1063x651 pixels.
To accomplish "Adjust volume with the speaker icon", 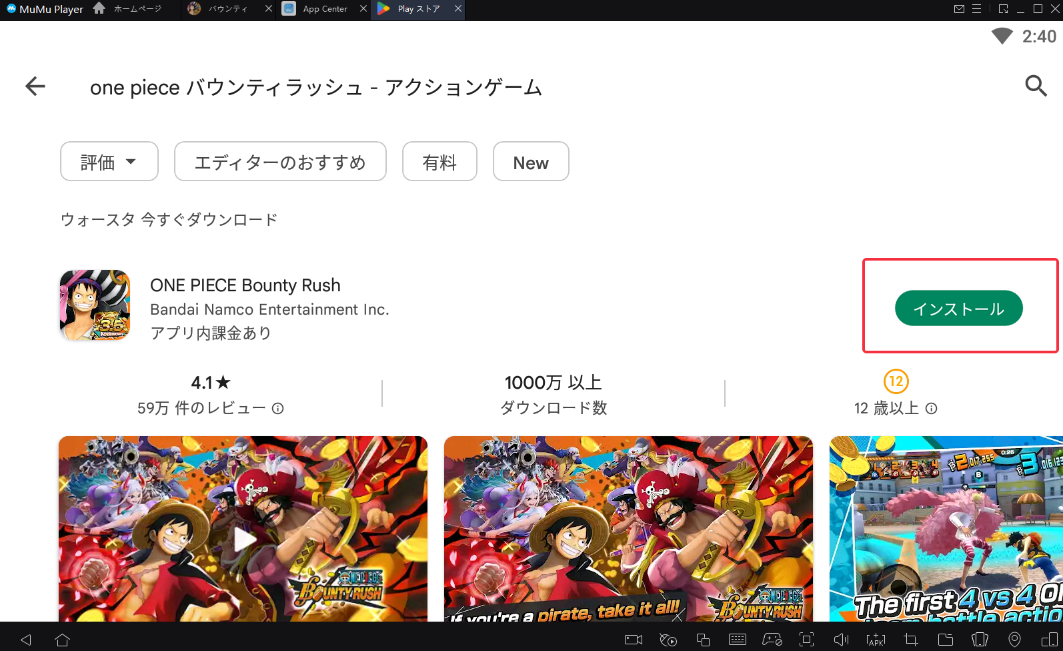I will click(x=841, y=639).
